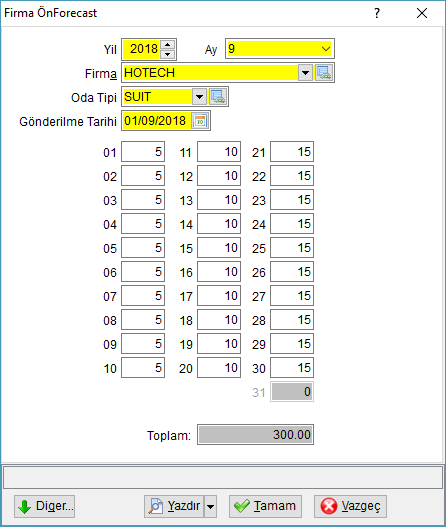Screen dimensions: 446x527
Task: Confirm with the Tamam button
Action: [x=266, y=506]
